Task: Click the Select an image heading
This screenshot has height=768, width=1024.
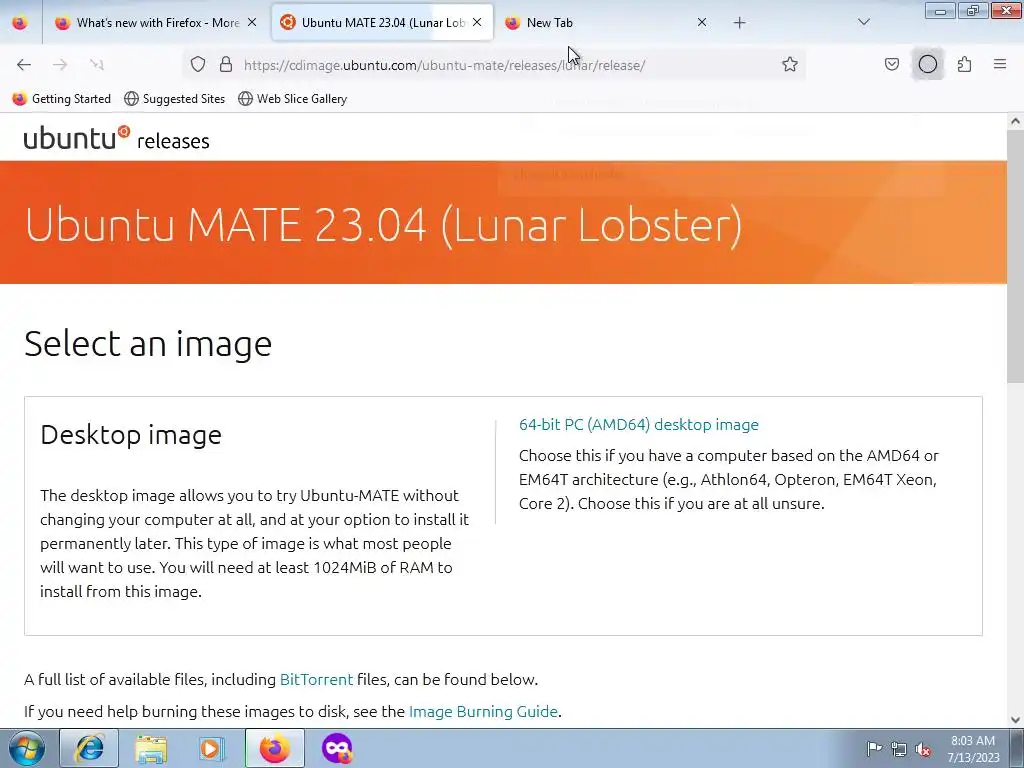Action: coord(148,343)
